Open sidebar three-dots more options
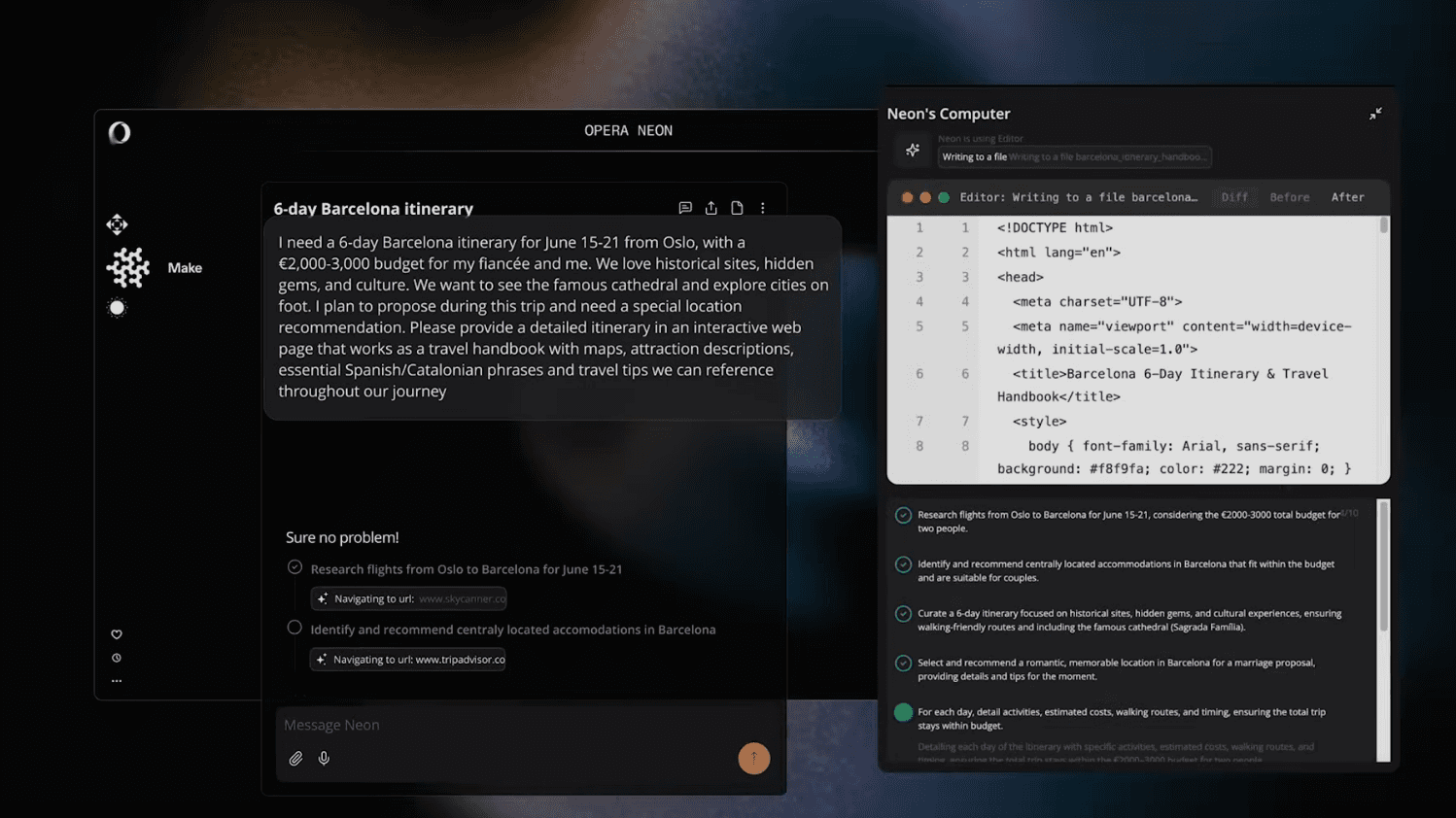 coord(117,681)
